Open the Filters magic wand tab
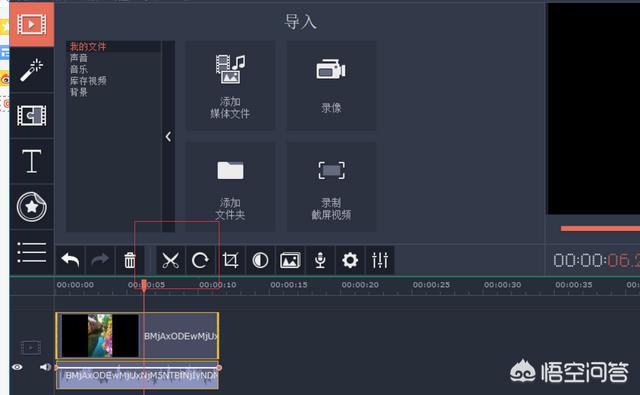 coord(31,70)
